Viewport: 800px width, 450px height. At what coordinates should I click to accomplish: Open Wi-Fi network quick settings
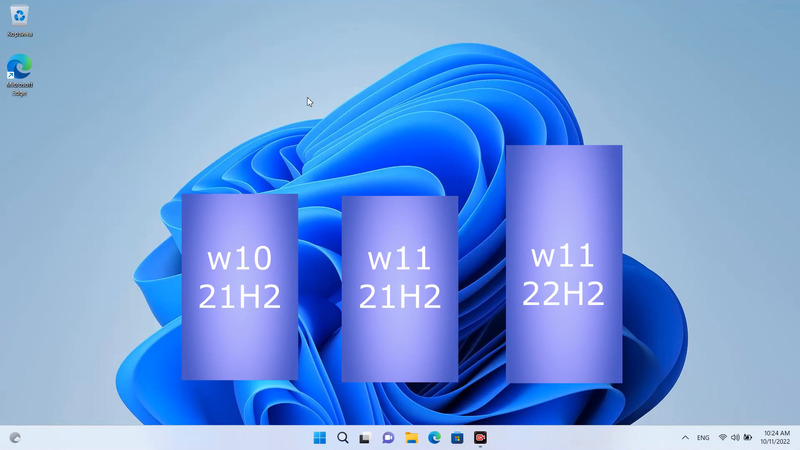[x=722, y=438]
